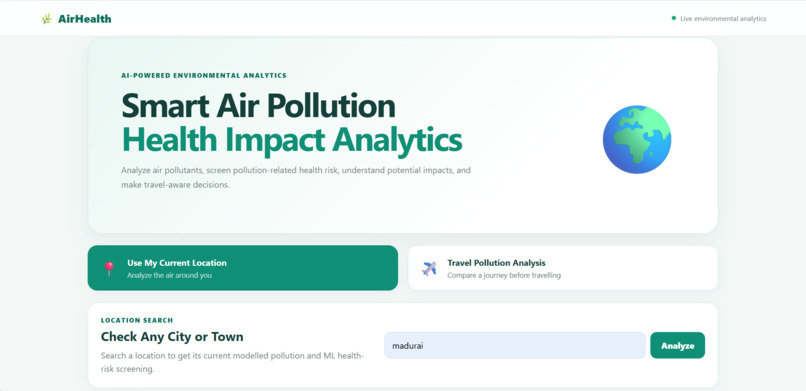Select 'Compare a journey before travelling' subtitle
Image resolution: width=806 pixels, height=391 pixels.
click(504, 275)
